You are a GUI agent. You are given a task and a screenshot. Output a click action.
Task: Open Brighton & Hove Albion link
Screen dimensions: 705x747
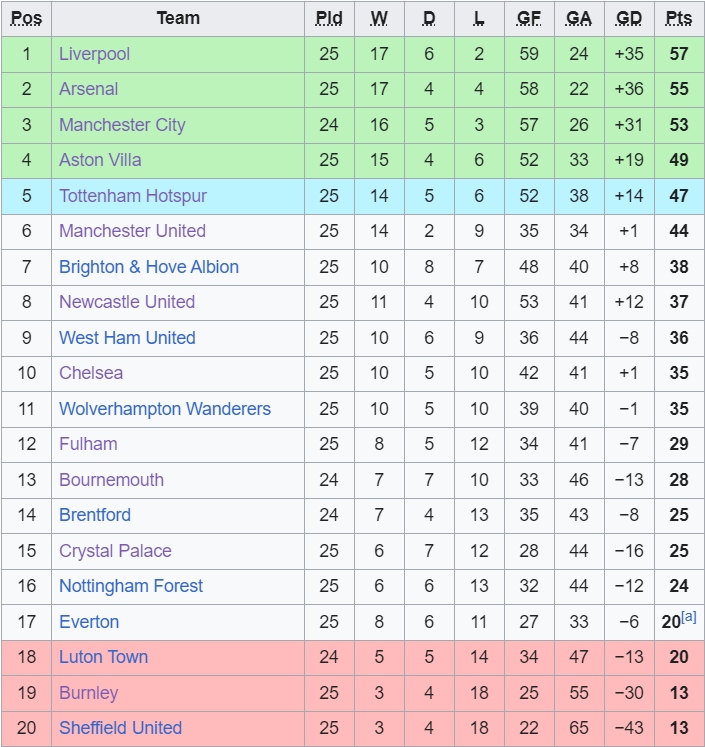(x=149, y=267)
